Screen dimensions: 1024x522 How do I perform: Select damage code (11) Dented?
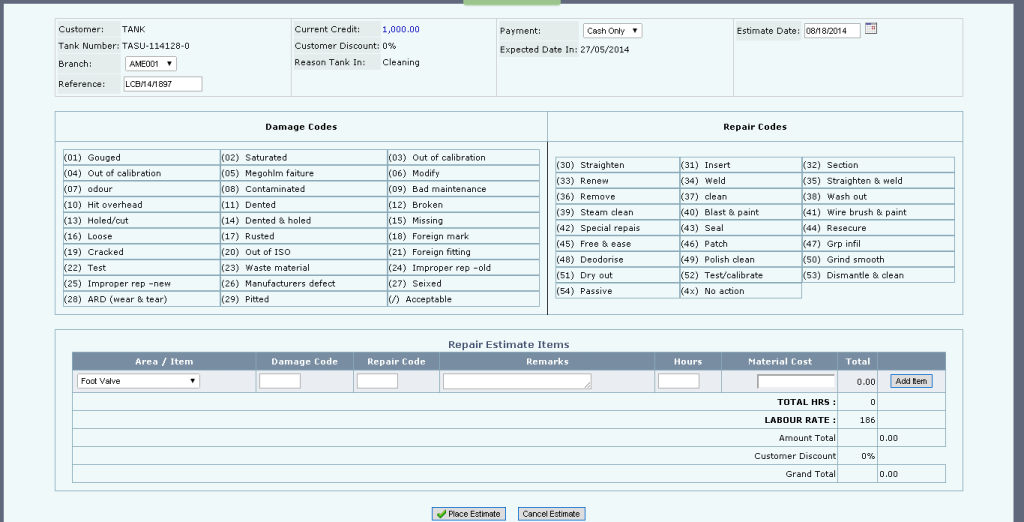(304, 204)
